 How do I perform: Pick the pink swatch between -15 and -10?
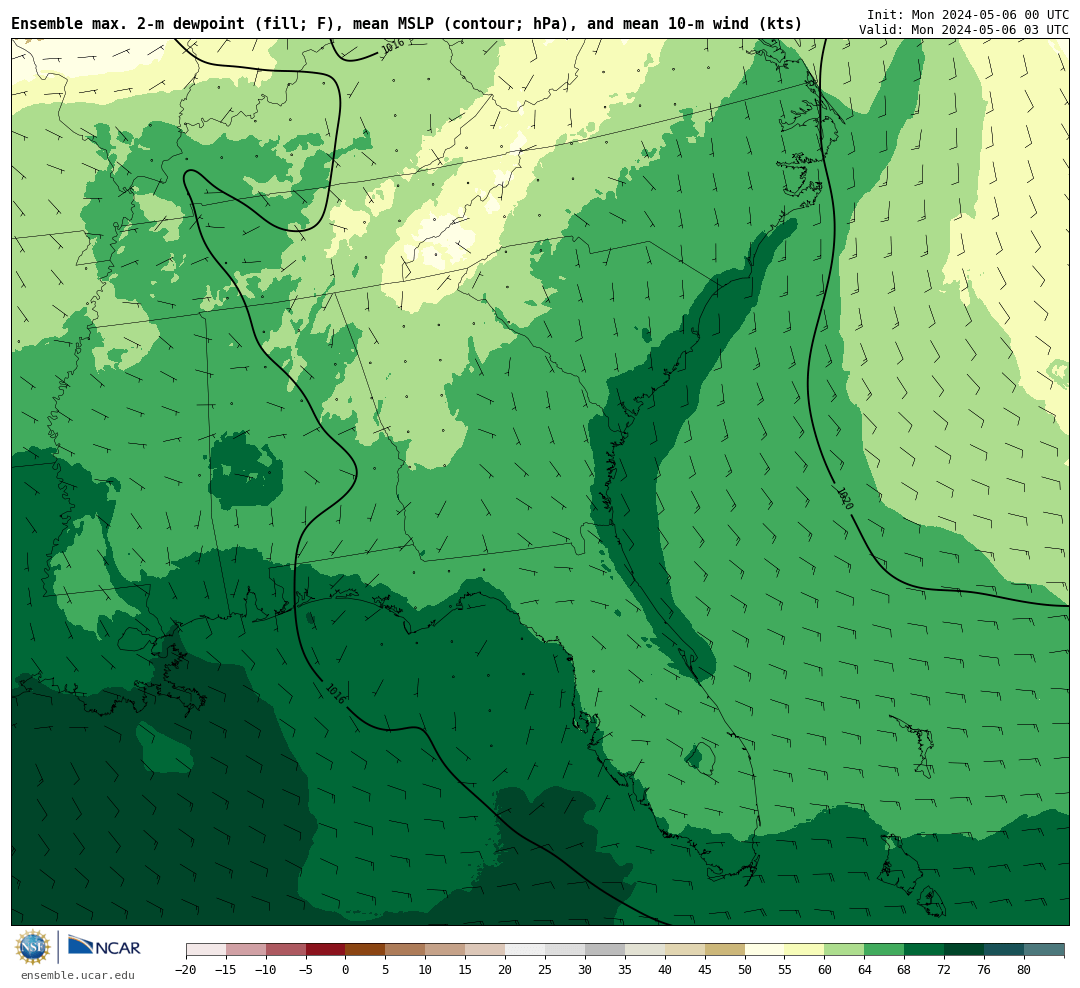click(x=246, y=950)
